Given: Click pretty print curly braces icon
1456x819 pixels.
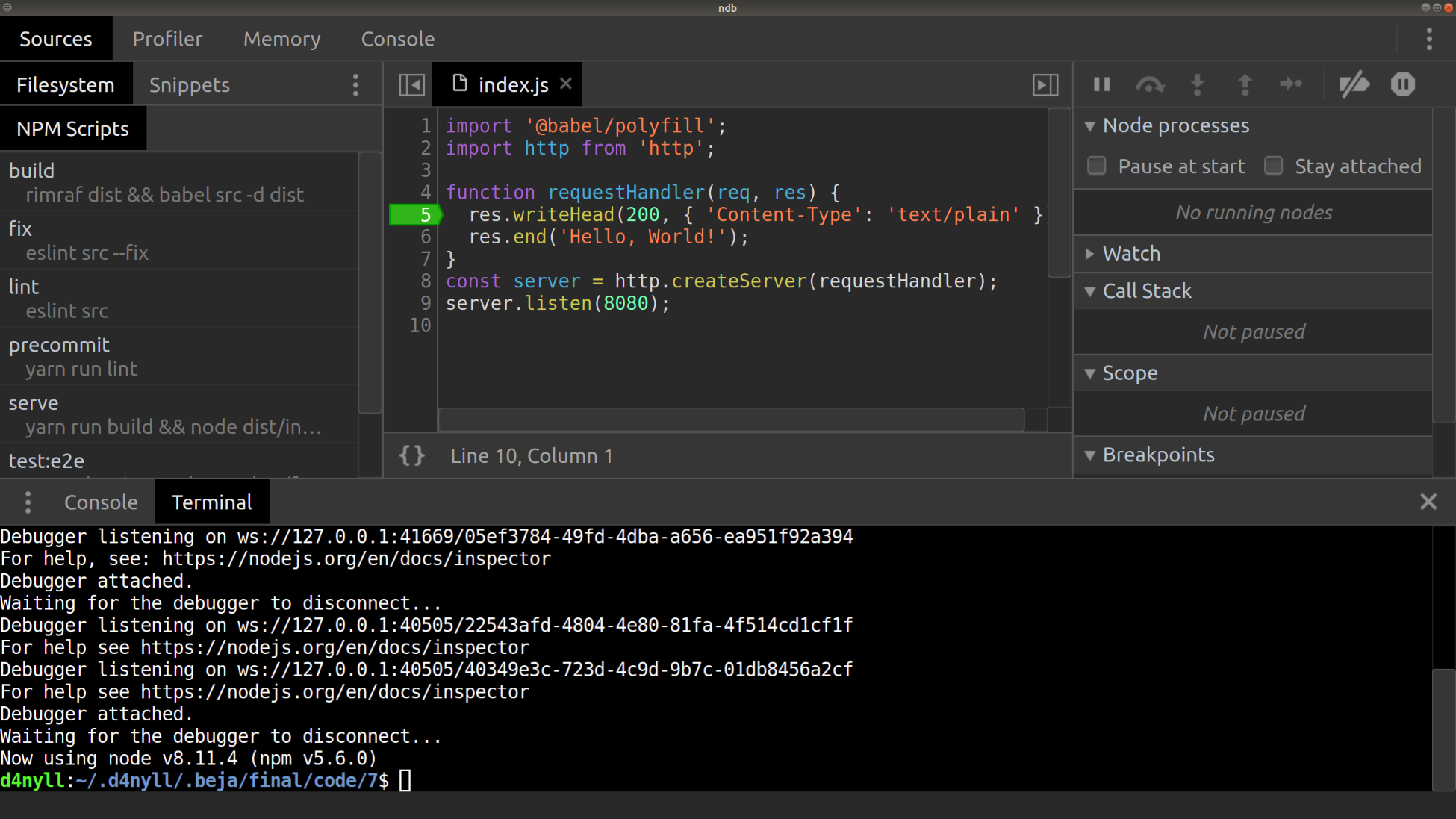Looking at the screenshot, I should (411, 455).
